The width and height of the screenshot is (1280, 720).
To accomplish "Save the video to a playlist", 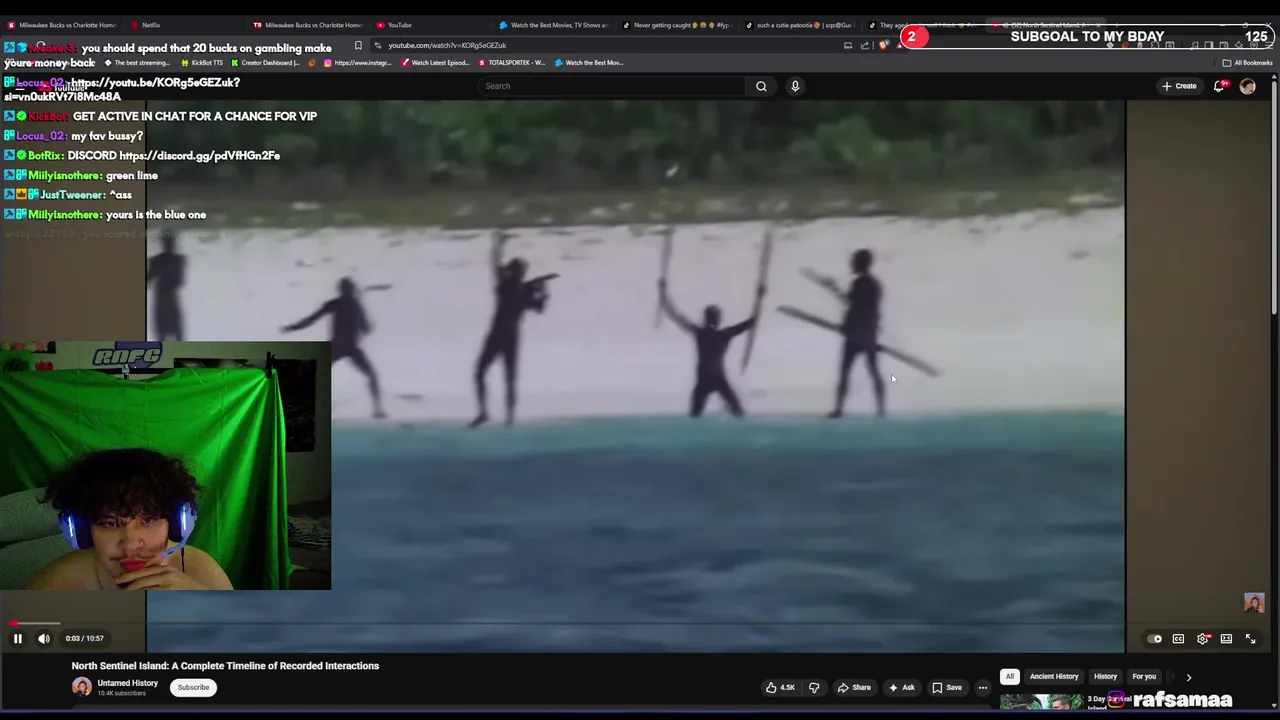I will tap(947, 687).
